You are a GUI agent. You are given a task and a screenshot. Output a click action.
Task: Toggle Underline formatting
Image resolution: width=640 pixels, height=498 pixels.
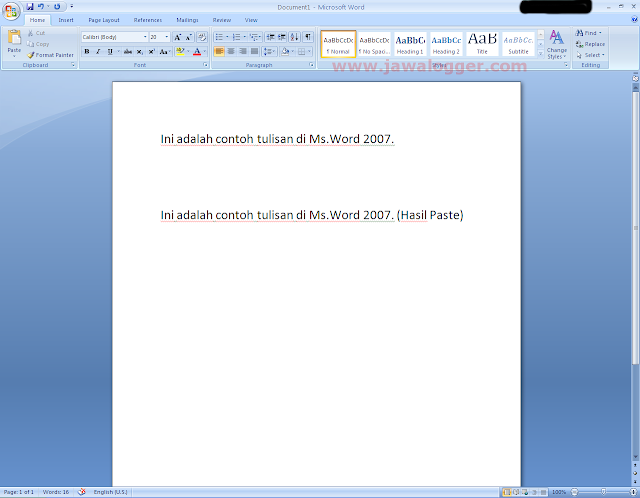pos(110,51)
